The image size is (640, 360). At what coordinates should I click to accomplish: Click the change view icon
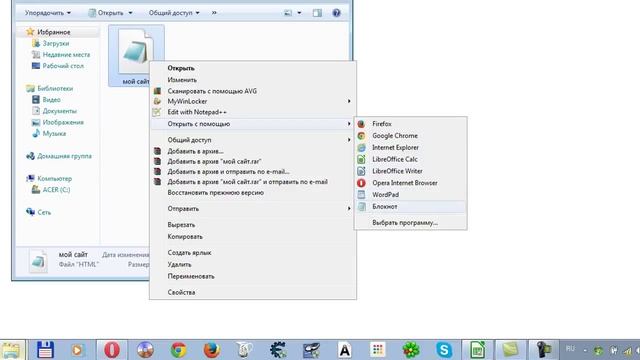[x=288, y=13]
